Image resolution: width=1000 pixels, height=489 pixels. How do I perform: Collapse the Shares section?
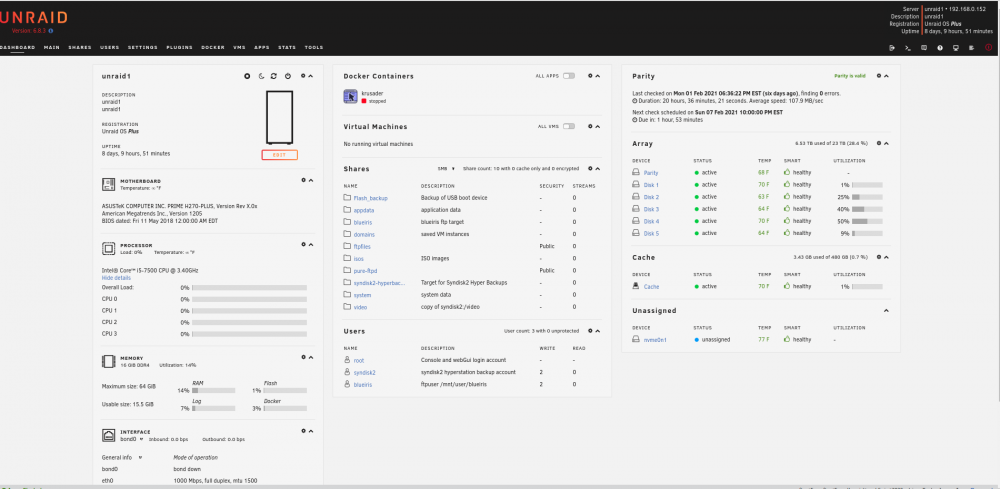point(598,168)
